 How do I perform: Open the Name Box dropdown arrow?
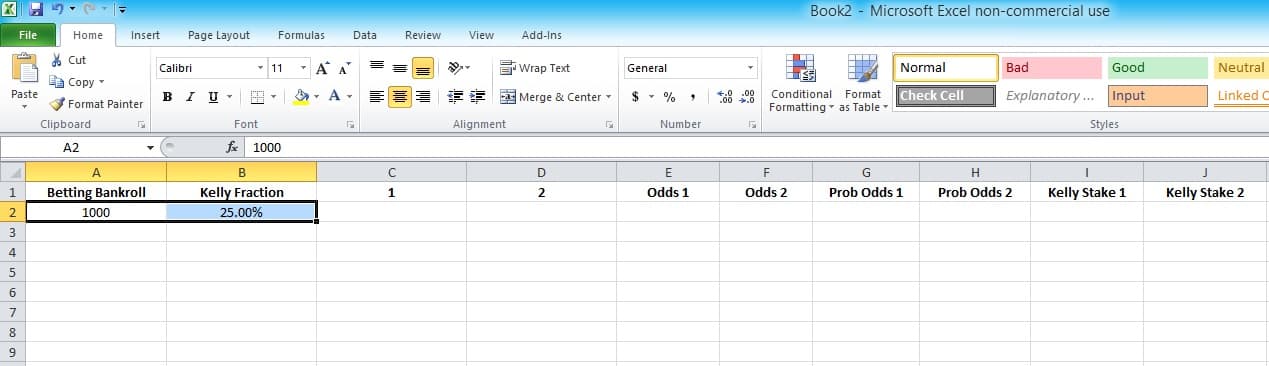click(x=150, y=147)
